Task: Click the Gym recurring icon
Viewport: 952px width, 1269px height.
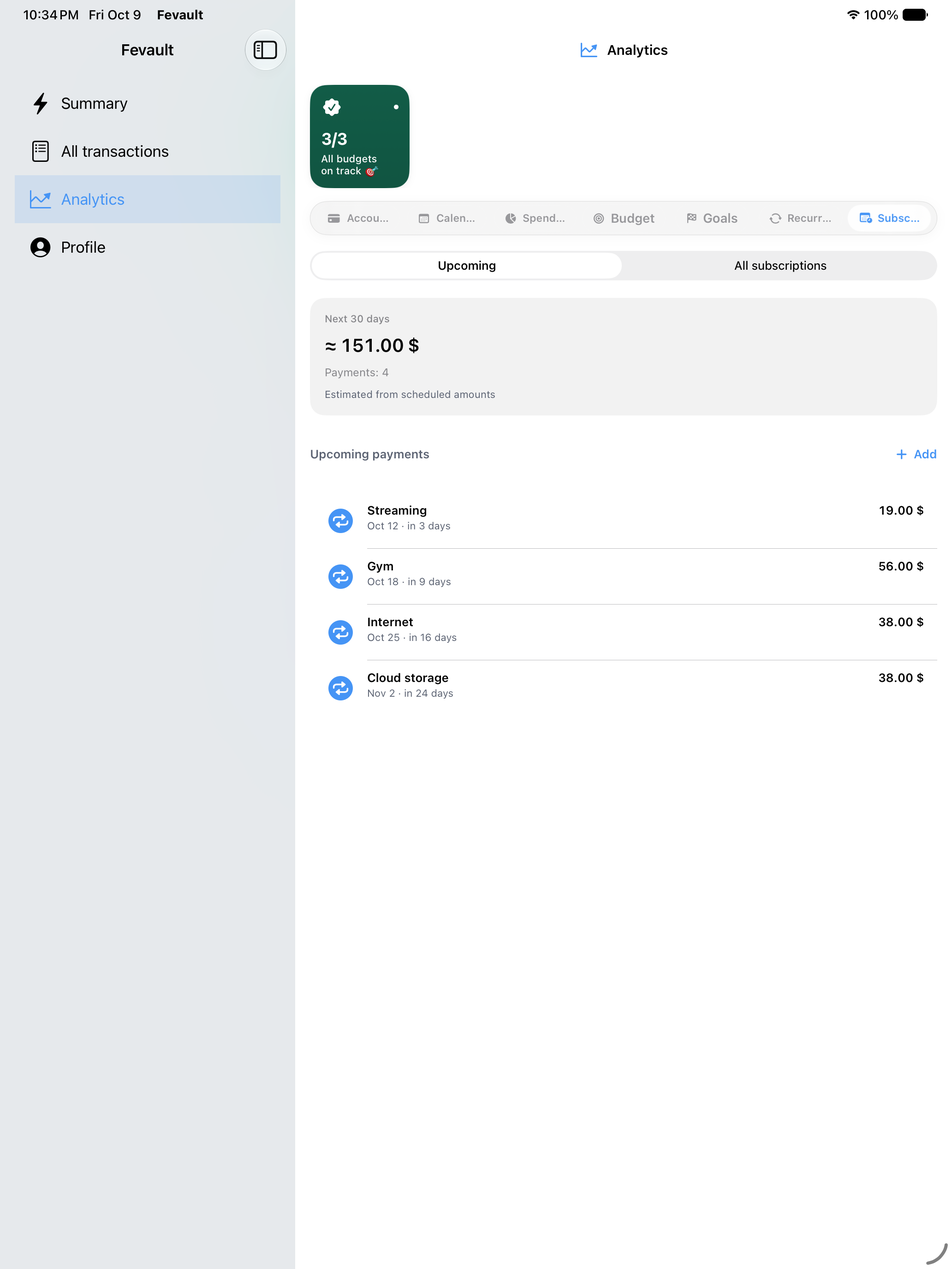Action: 341,576
